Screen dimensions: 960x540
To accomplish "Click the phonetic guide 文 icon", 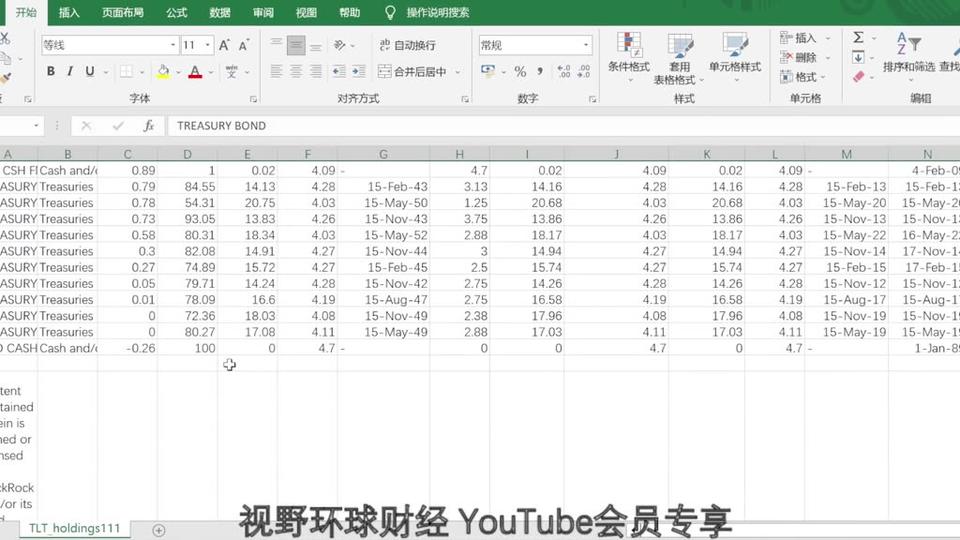I will coord(231,72).
